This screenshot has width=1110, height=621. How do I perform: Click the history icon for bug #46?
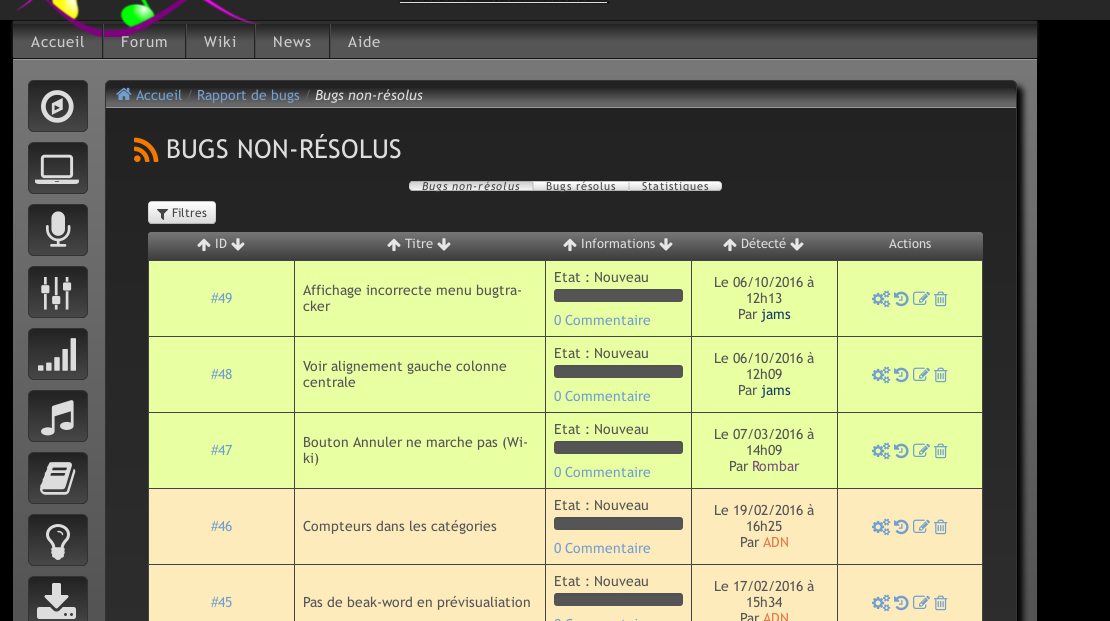(901, 527)
